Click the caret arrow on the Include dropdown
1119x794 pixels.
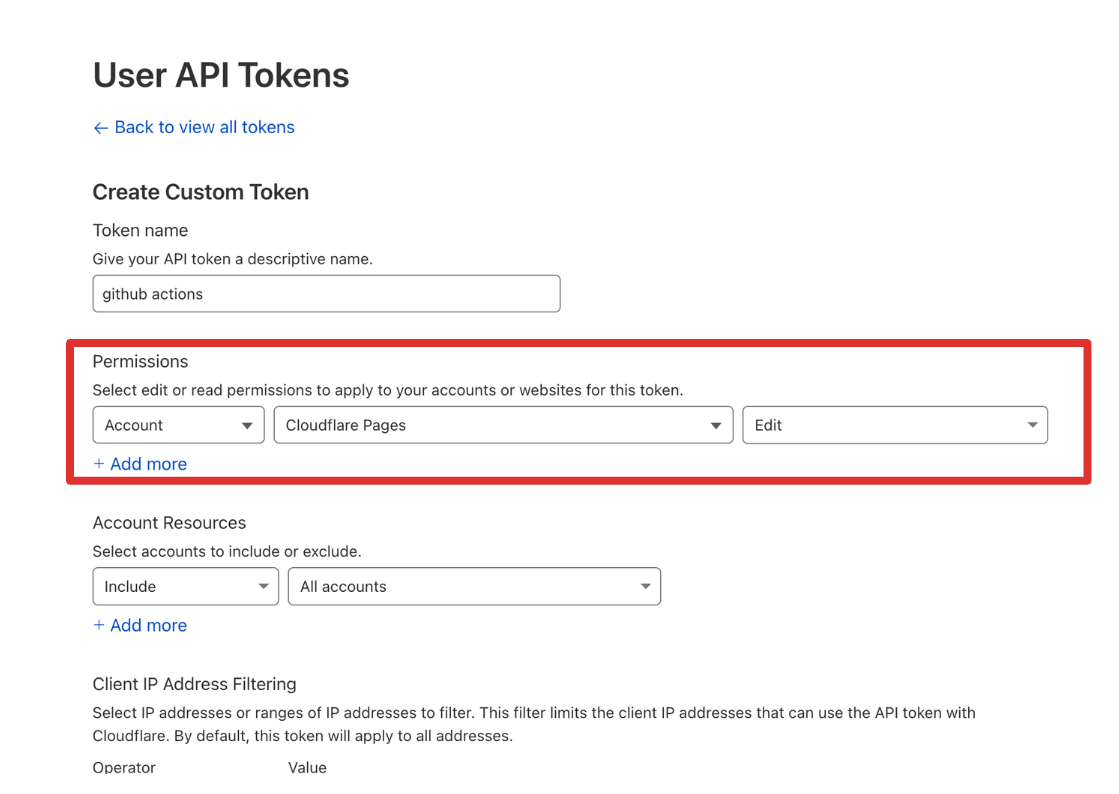[x=262, y=587]
